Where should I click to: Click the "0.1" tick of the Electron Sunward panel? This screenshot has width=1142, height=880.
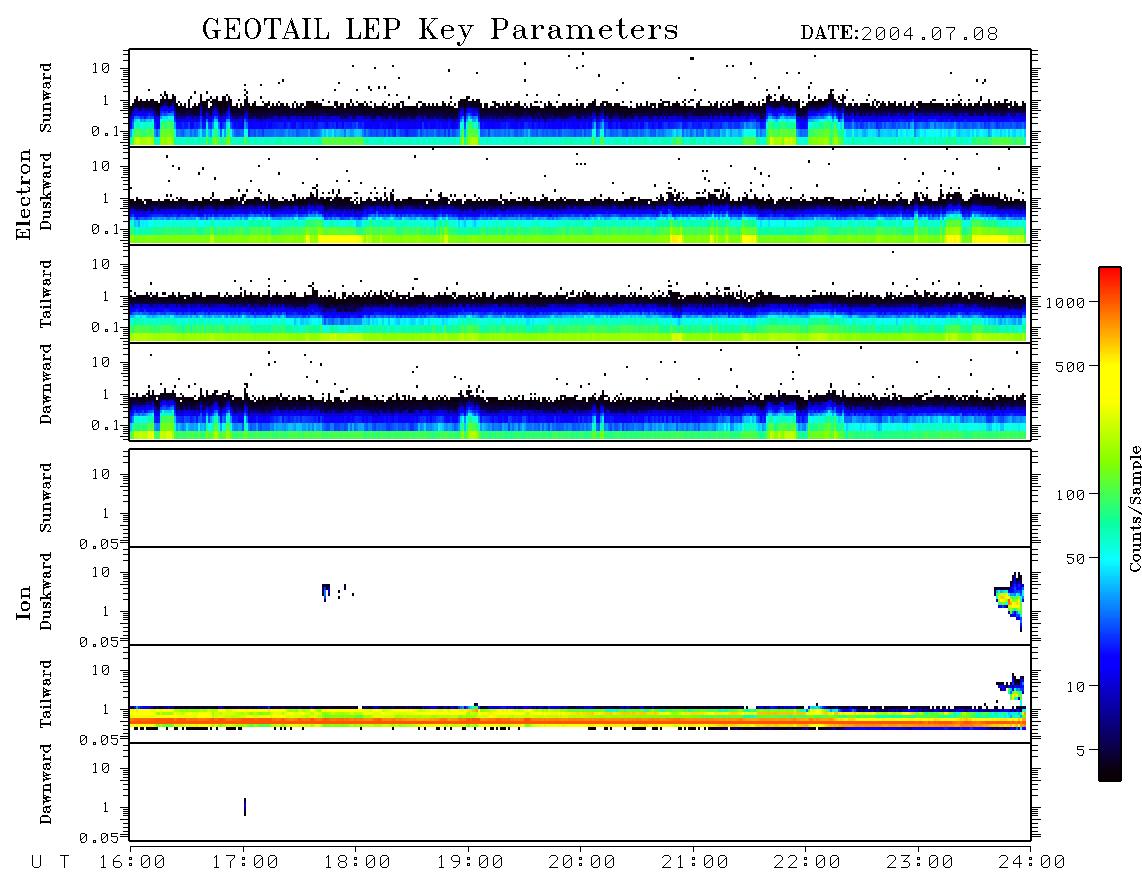pyautogui.click(x=105, y=131)
